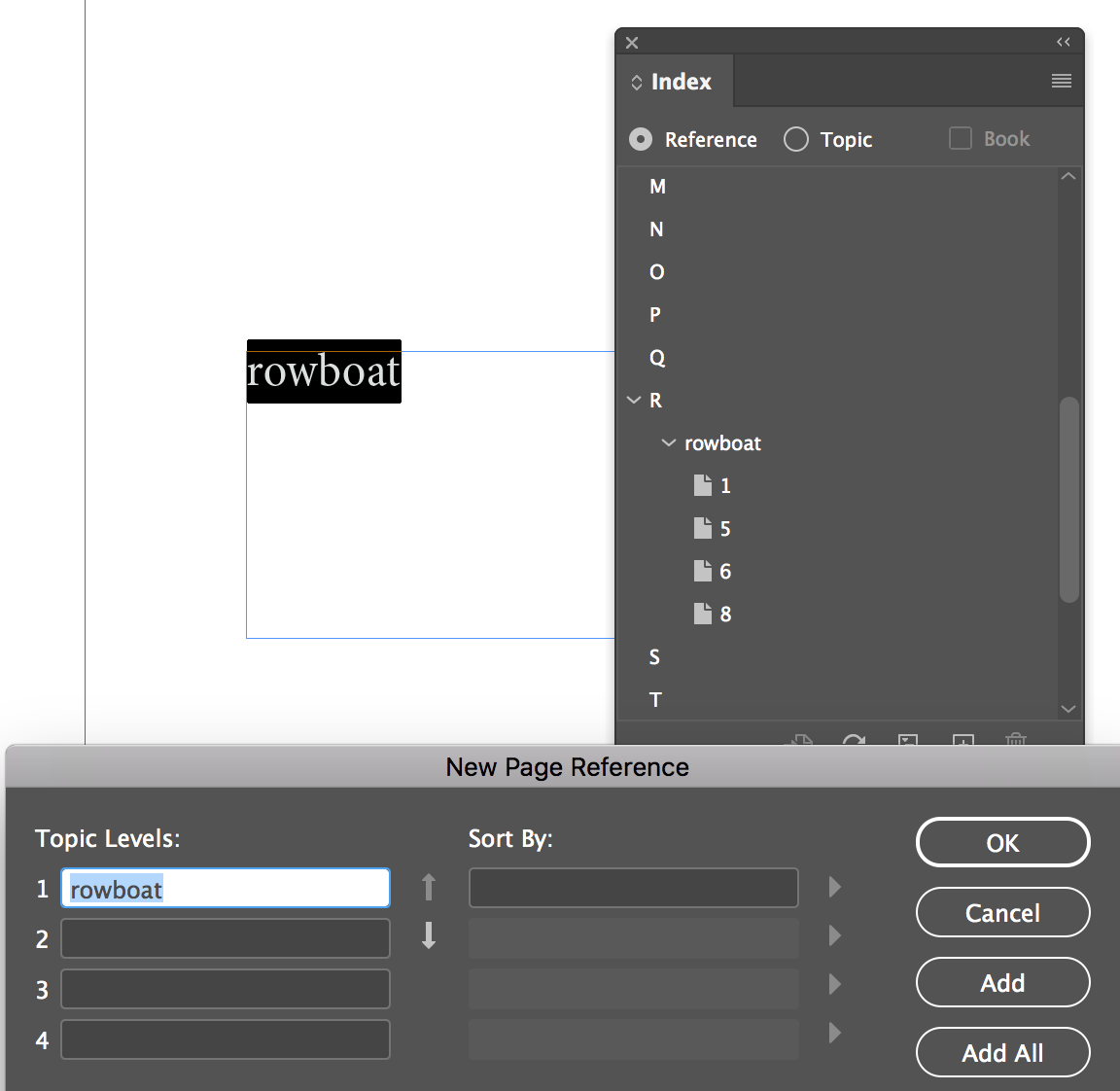Click the page icon next to entry 8

click(703, 613)
